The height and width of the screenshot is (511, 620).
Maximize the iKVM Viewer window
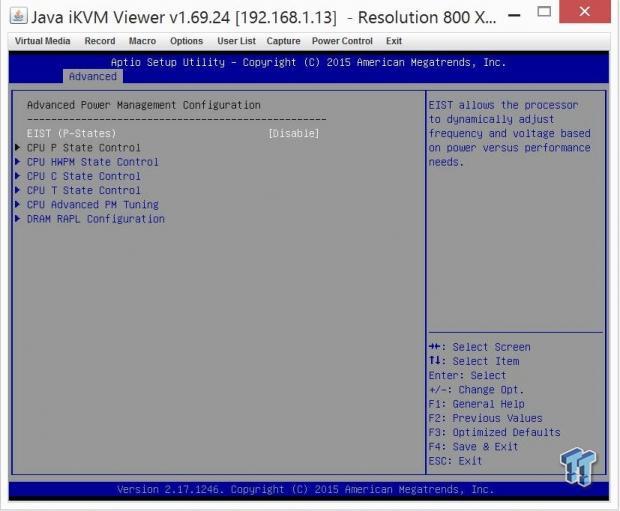(544, 11)
